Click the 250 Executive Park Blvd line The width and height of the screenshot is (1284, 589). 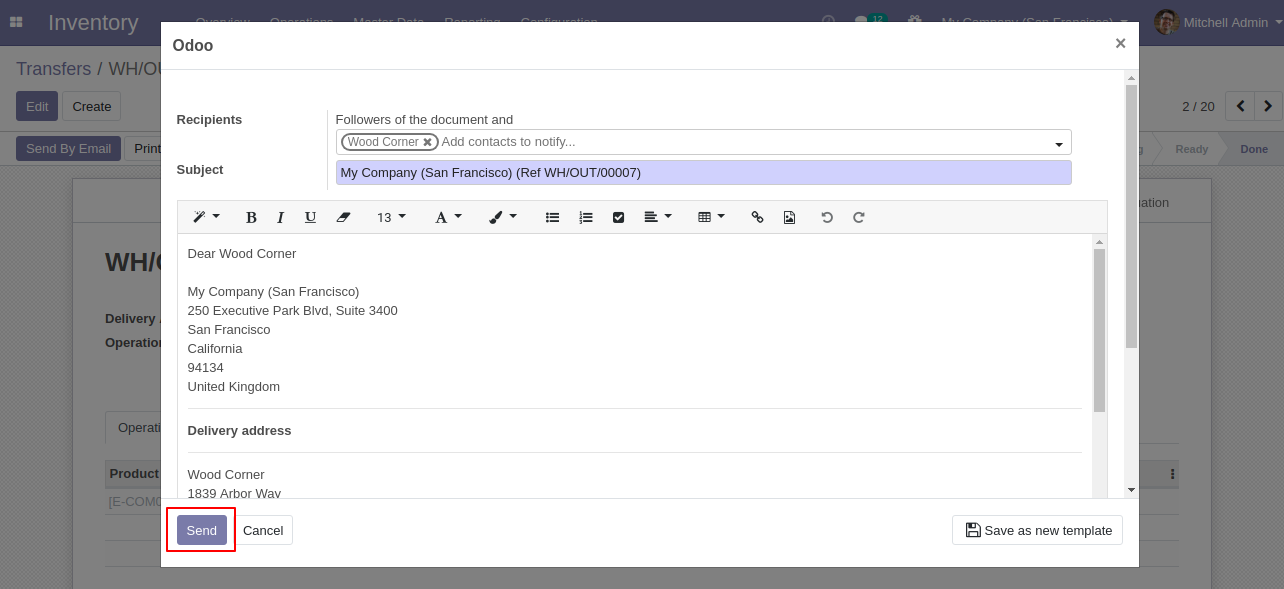[293, 311]
